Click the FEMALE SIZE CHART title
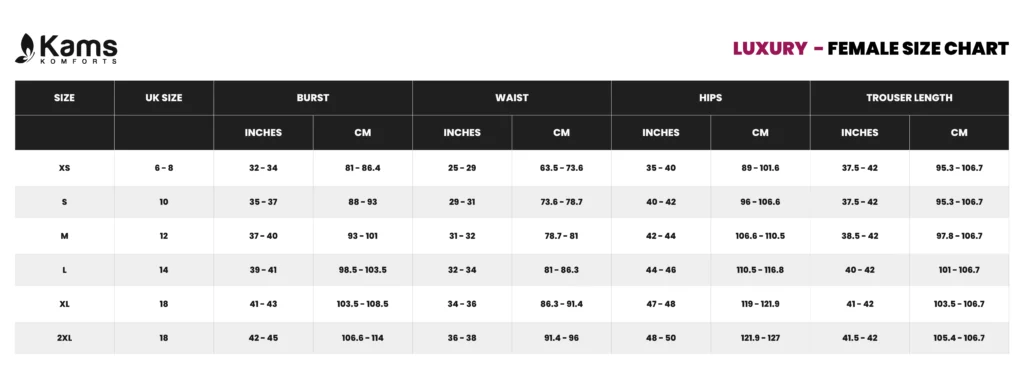Viewport: 1024px width, 369px height. pyautogui.click(x=918, y=49)
